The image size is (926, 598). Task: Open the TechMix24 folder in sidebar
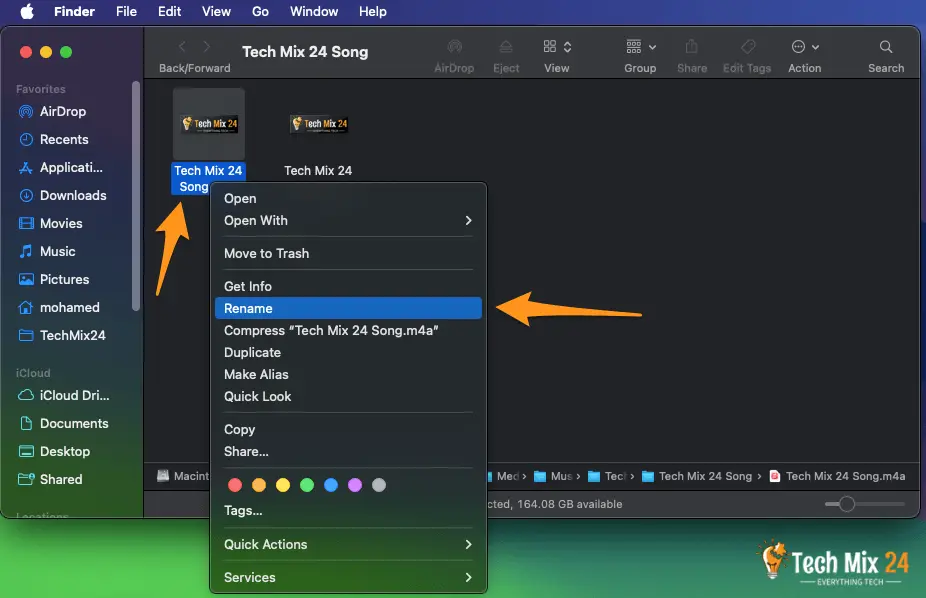pyautogui.click(x=62, y=335)
